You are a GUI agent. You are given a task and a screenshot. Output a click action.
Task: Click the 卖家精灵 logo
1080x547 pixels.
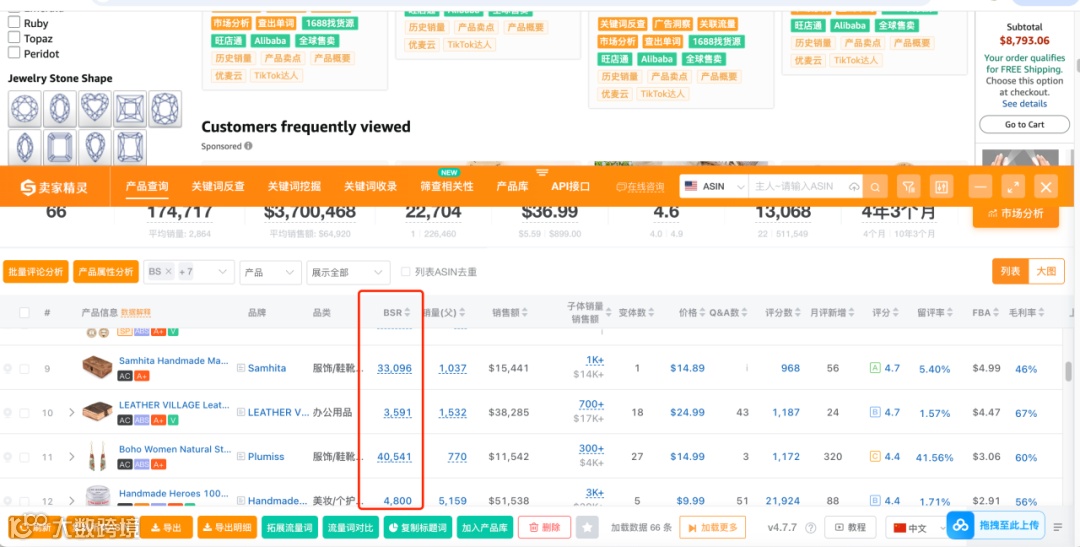(x=54, y=187)
